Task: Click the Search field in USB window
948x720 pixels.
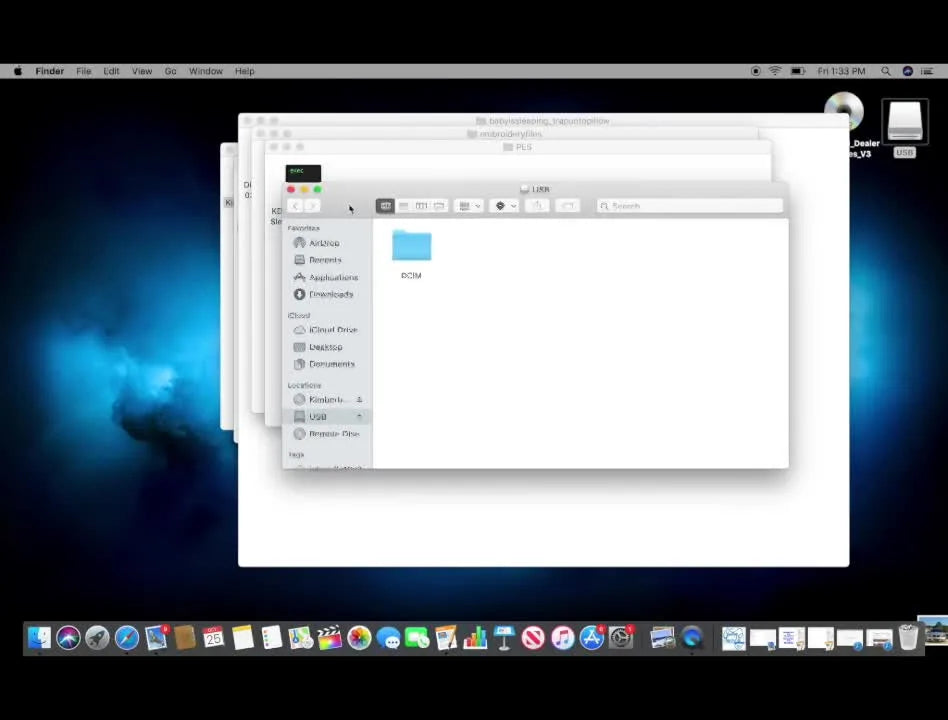Action: coord(689,206)
